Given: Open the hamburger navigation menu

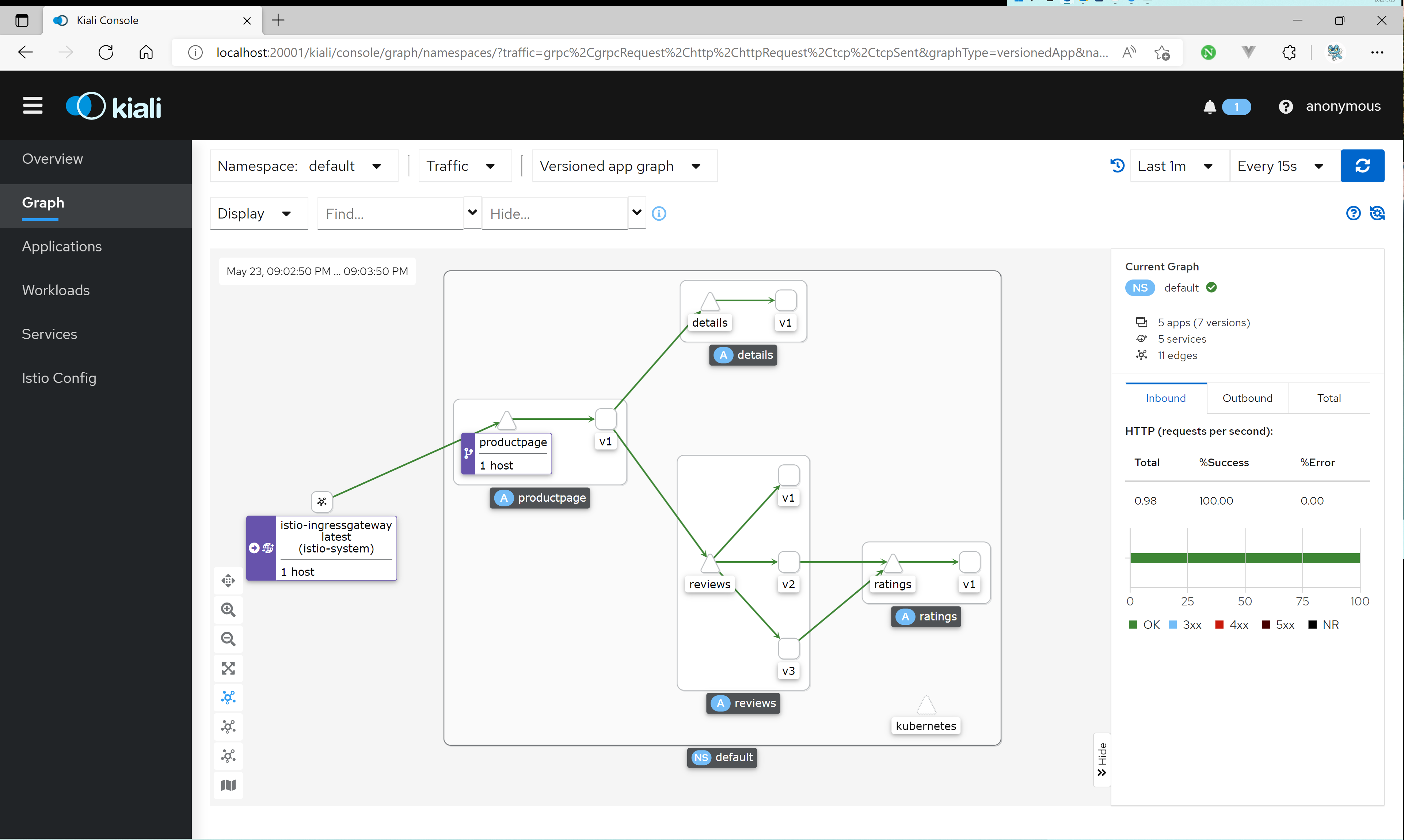Looking at the screenshot, I should 33,106.
